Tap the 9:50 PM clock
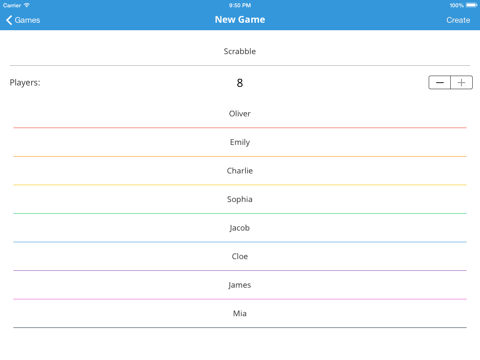 click(x=240, y=5)
